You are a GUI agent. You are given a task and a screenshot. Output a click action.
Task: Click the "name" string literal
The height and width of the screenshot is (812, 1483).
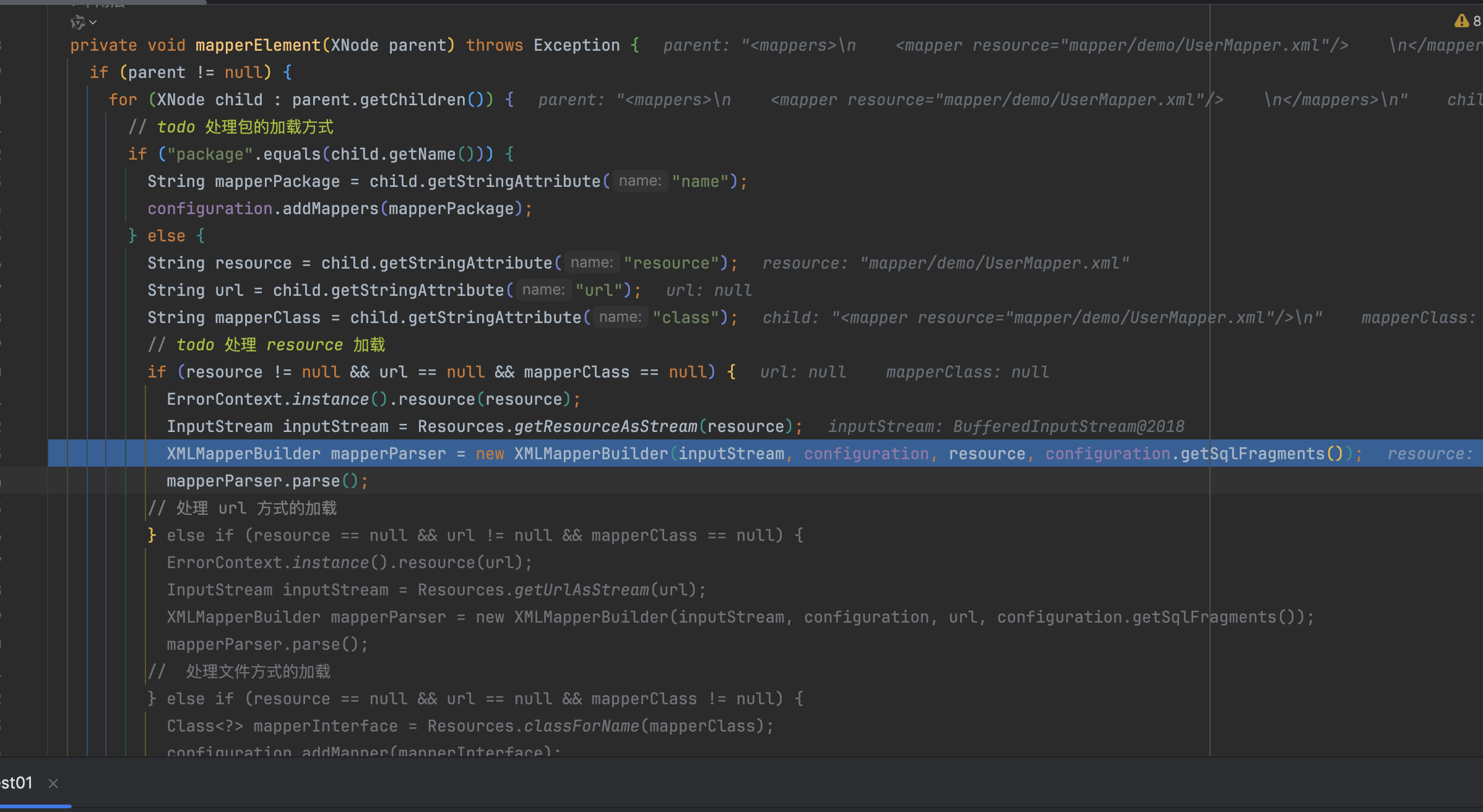click(701, 181)
